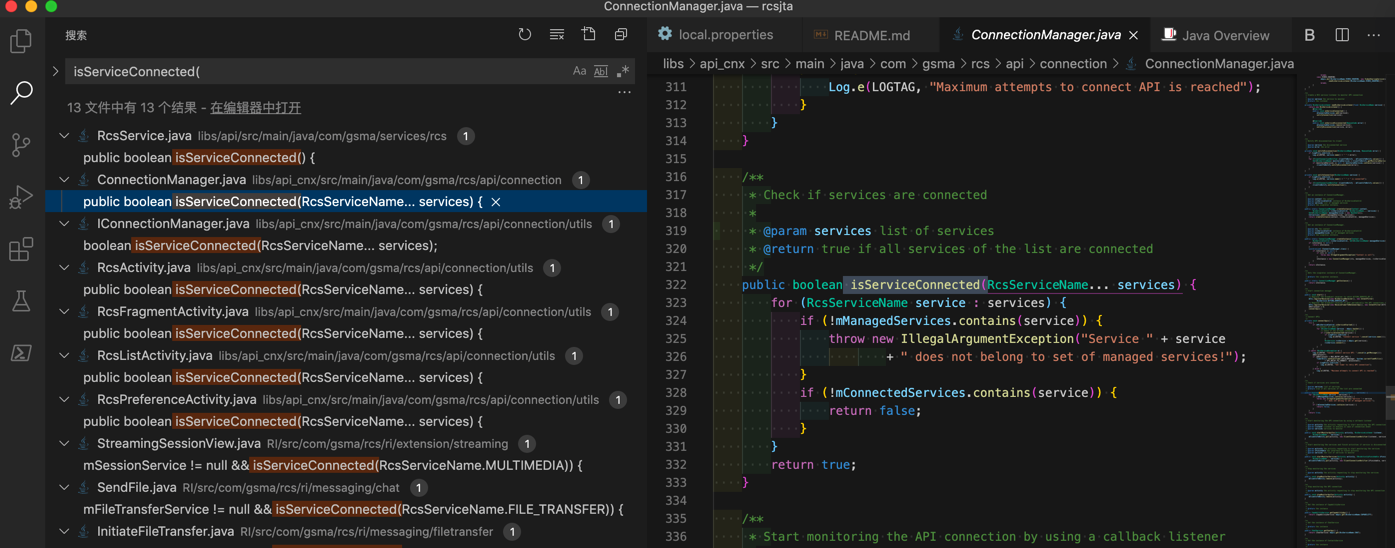Screen dimensions: 1395x548
Task: Open RcsServiceName.MULTIMEDIA match in StreamingSessionView
Action: pyautogui.click(x=333, y=466)
